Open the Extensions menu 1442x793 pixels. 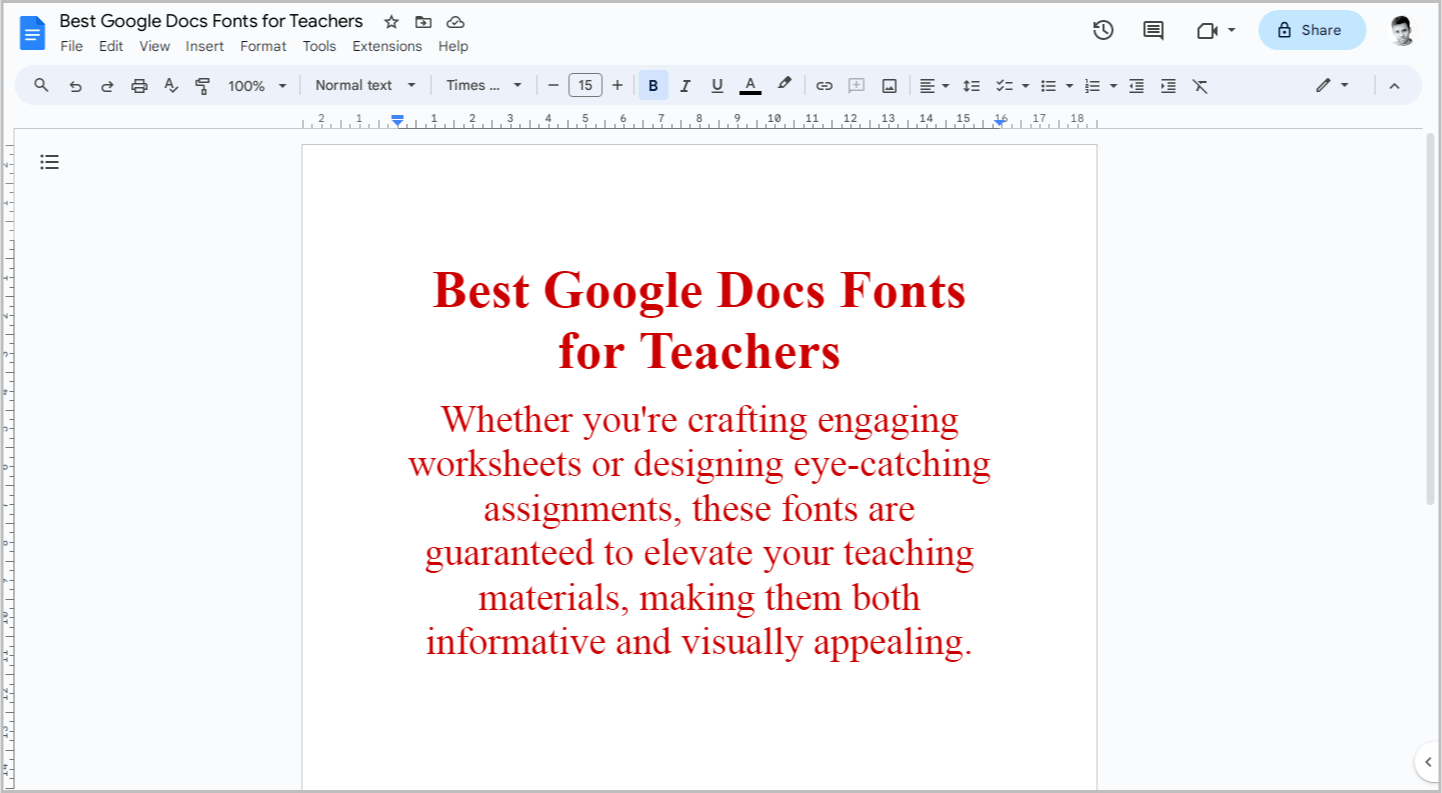387,46
